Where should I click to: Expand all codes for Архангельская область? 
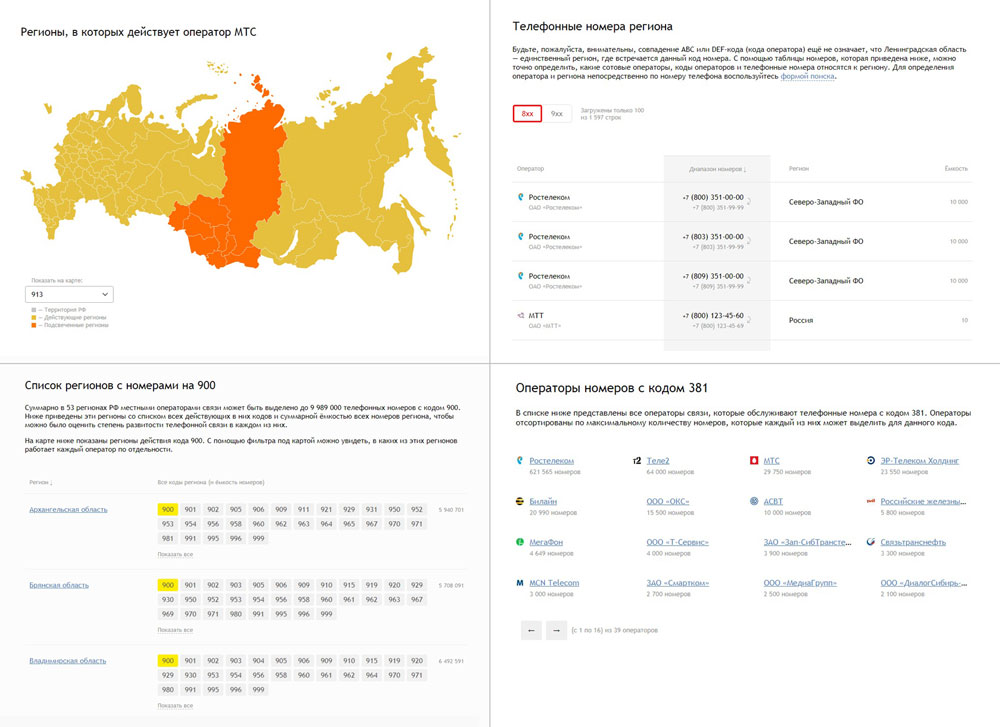(175, 554)
